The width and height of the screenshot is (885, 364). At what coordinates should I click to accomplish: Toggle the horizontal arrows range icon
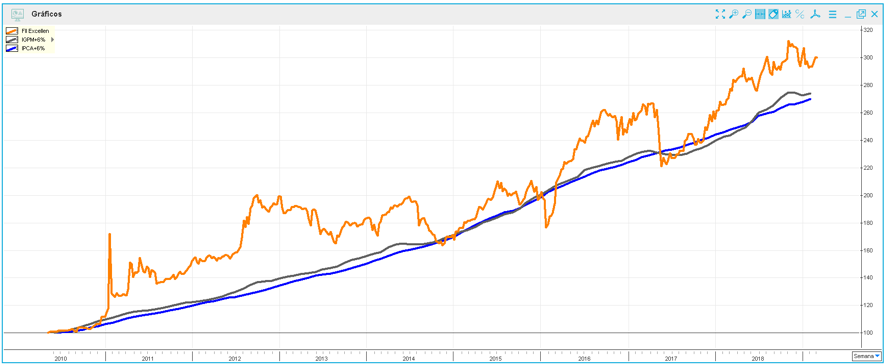tap(760, 14)
